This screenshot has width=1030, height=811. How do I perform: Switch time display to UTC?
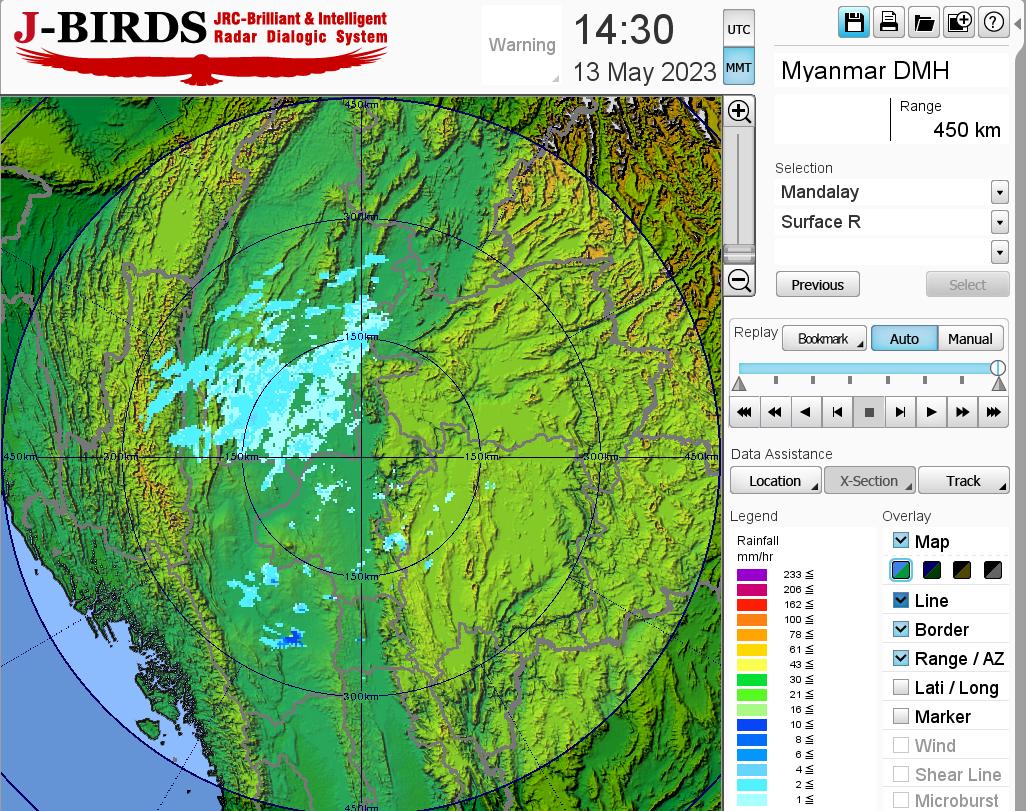coord(738,30)
